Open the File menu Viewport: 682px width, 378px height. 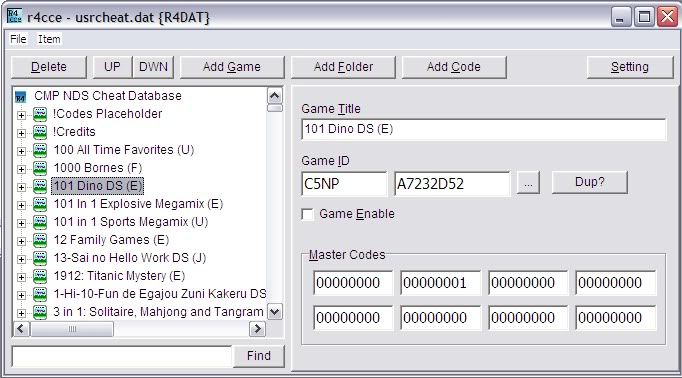[x=18, y=39]
